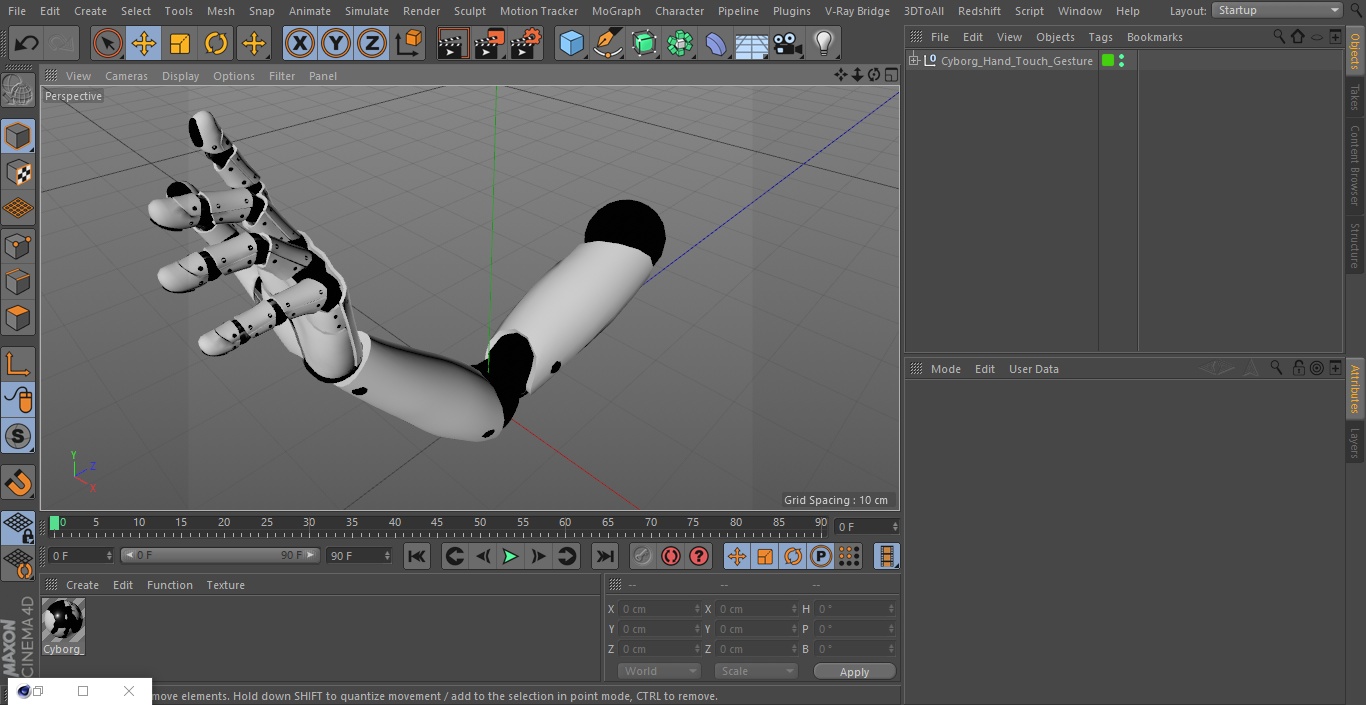The height and width of the screenshot is (705, 1366).
Task: Select the Live Selection tool
Action: tap(108, 44)
